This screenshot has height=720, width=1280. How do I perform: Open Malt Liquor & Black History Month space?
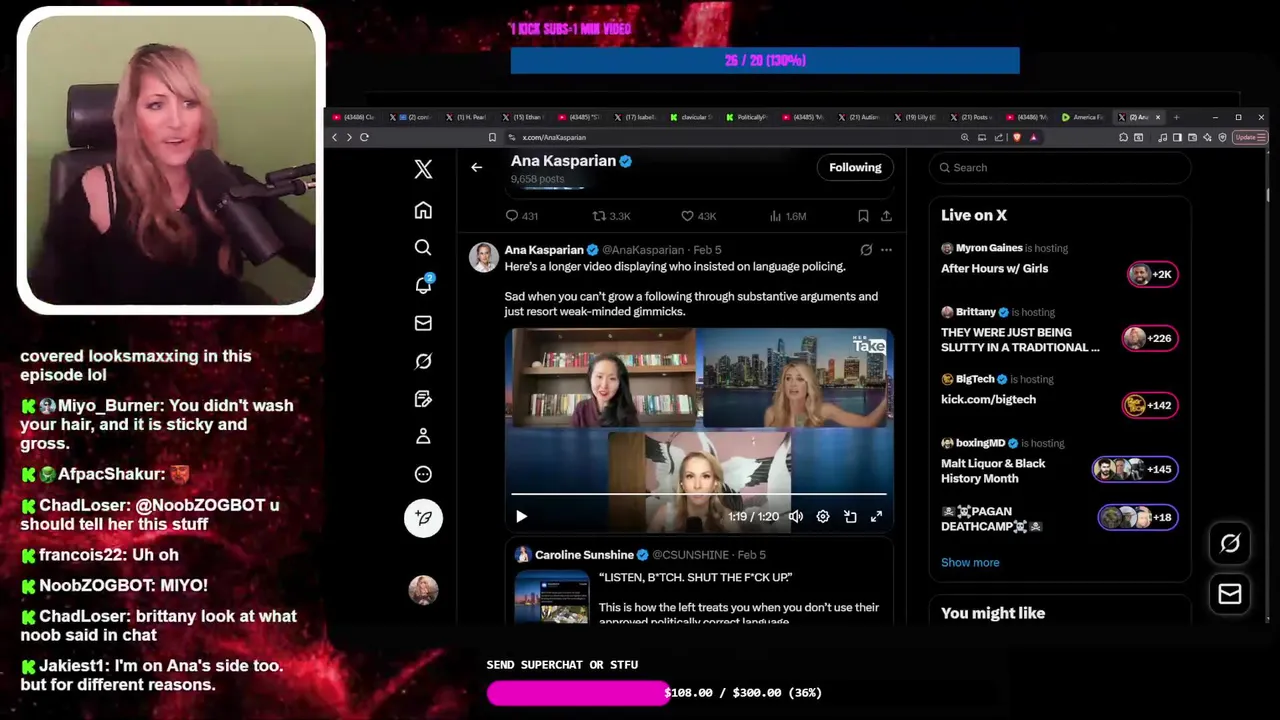tap(993, 471)
